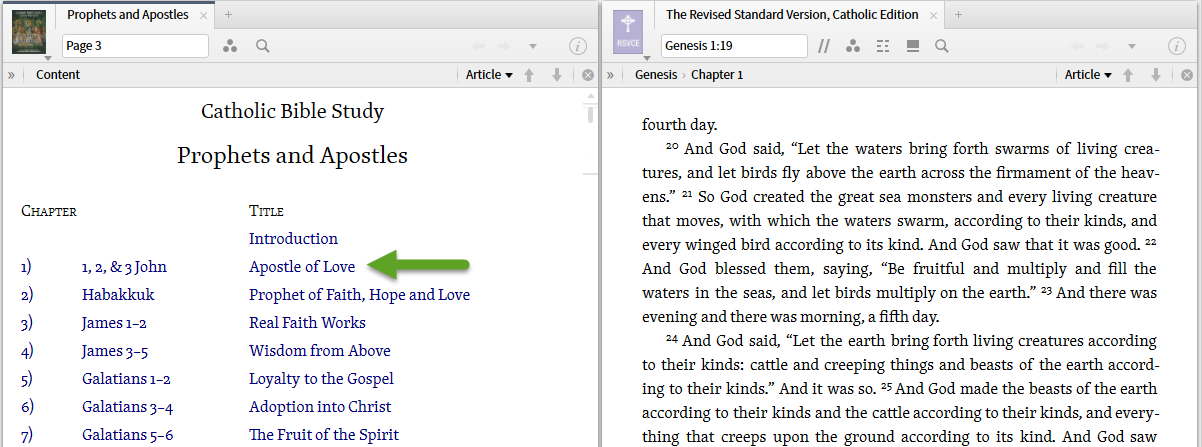This screenshot has height=447, width=1202.
Task: Open the Galatians 3–4 link
Action: 127,407
